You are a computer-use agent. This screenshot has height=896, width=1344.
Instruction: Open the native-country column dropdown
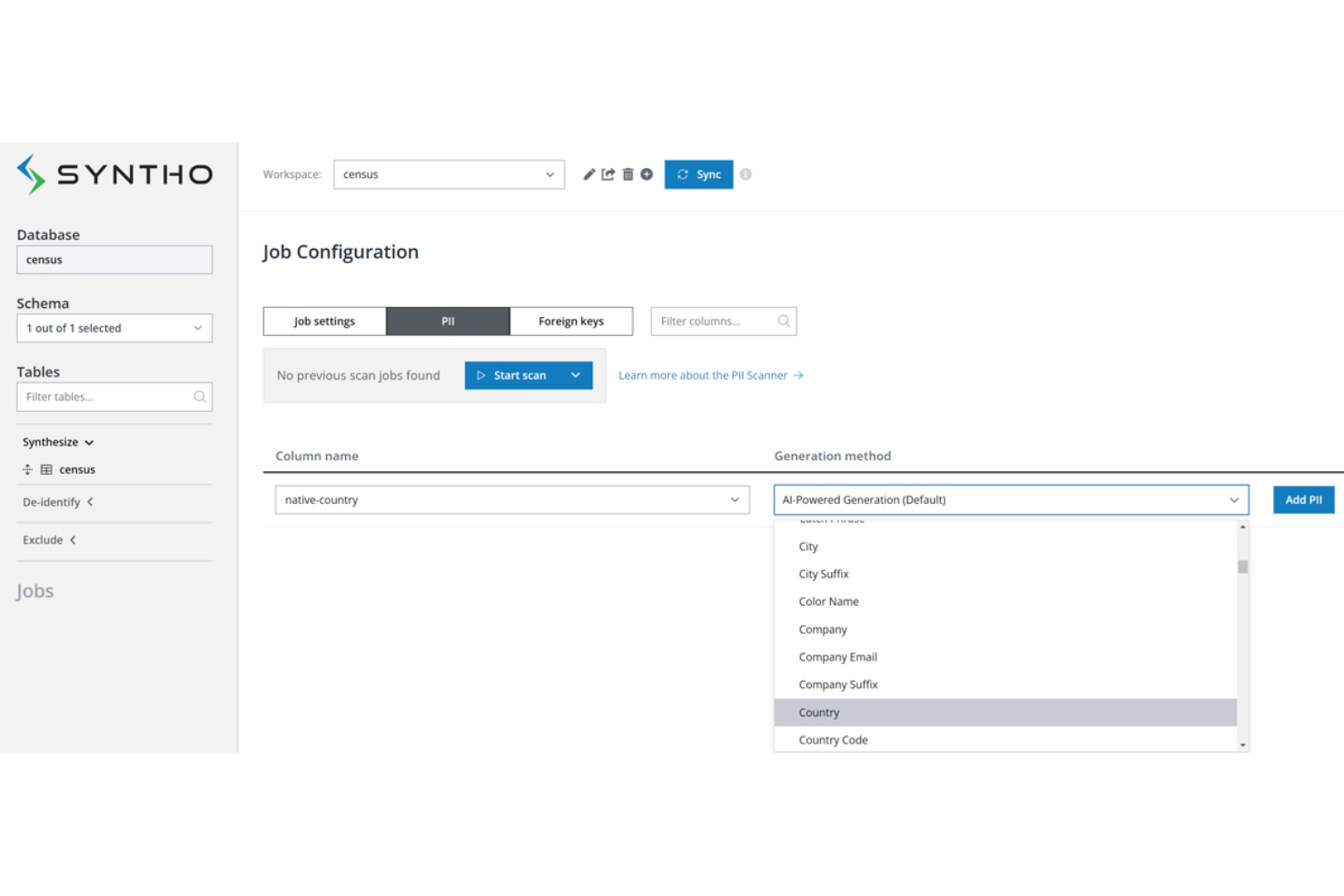pos(512,499)
